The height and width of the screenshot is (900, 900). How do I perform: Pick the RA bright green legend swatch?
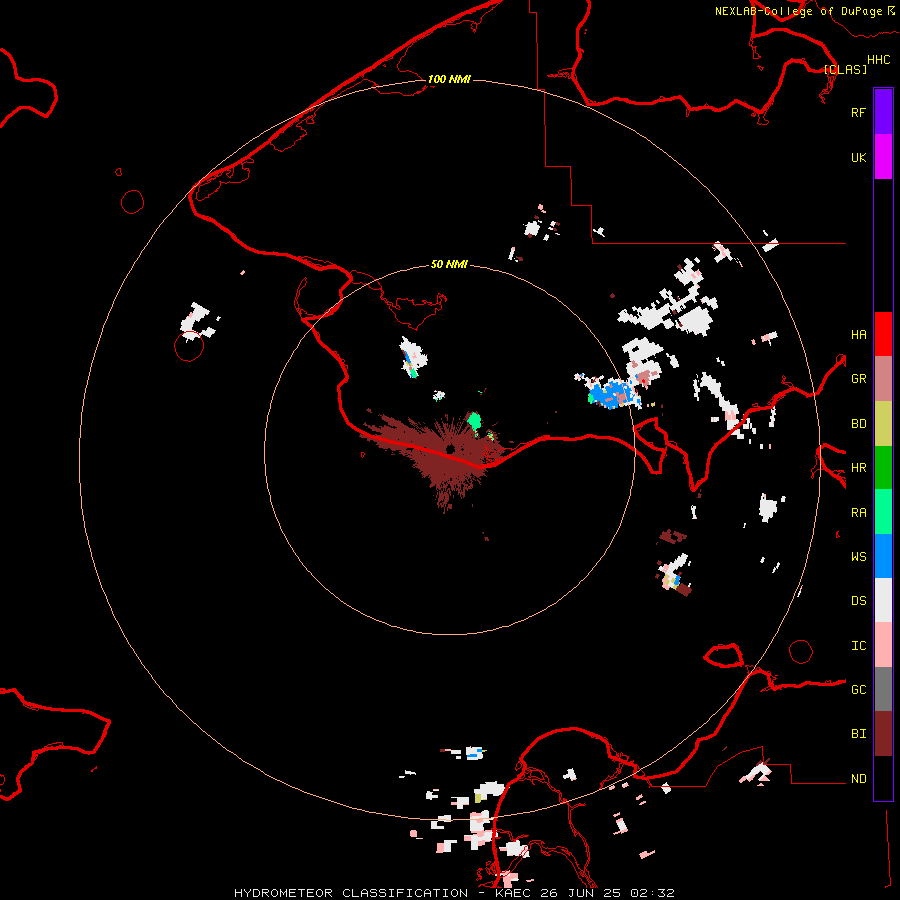883,512
